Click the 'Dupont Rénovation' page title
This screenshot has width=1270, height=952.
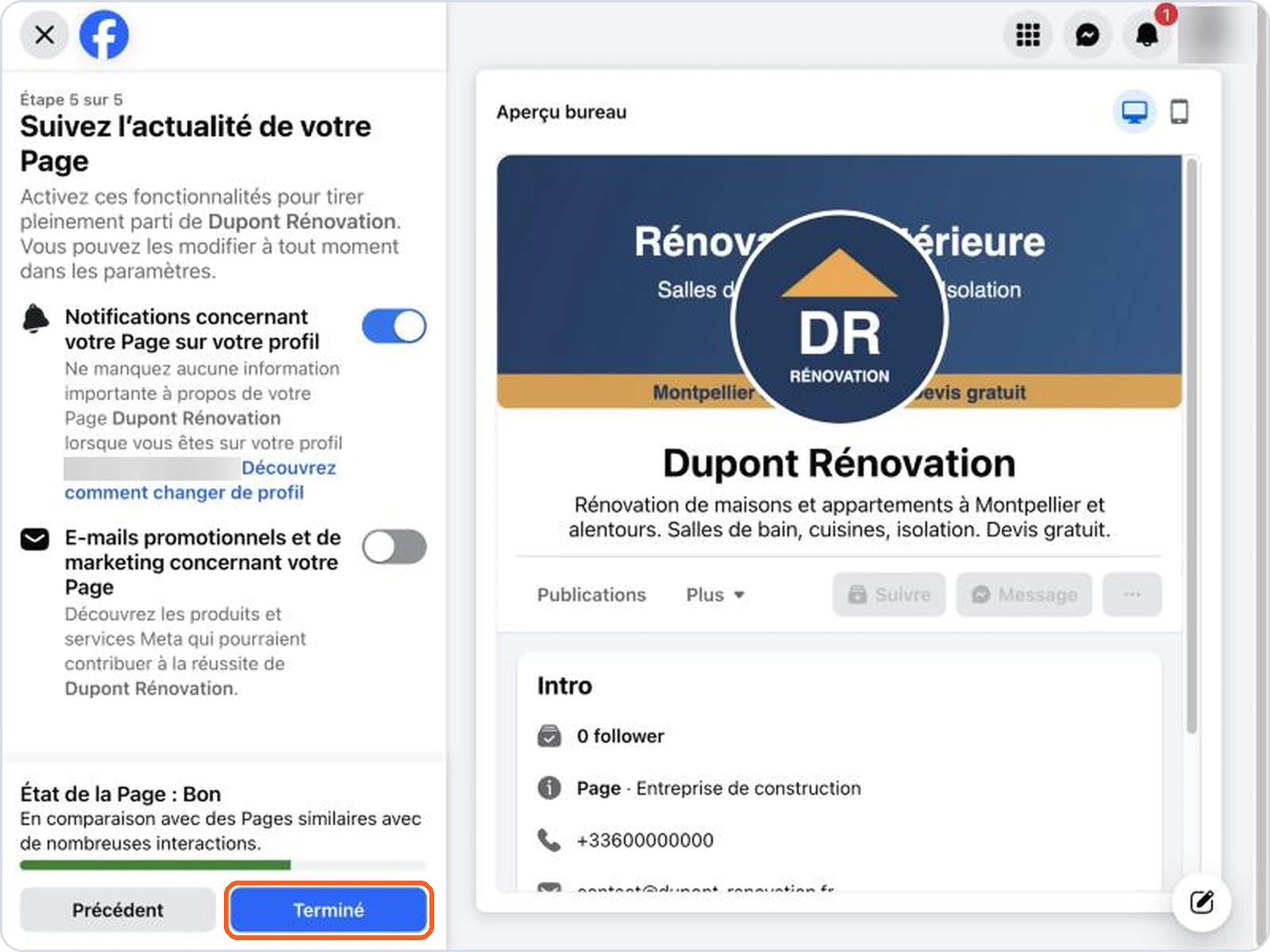839,463
